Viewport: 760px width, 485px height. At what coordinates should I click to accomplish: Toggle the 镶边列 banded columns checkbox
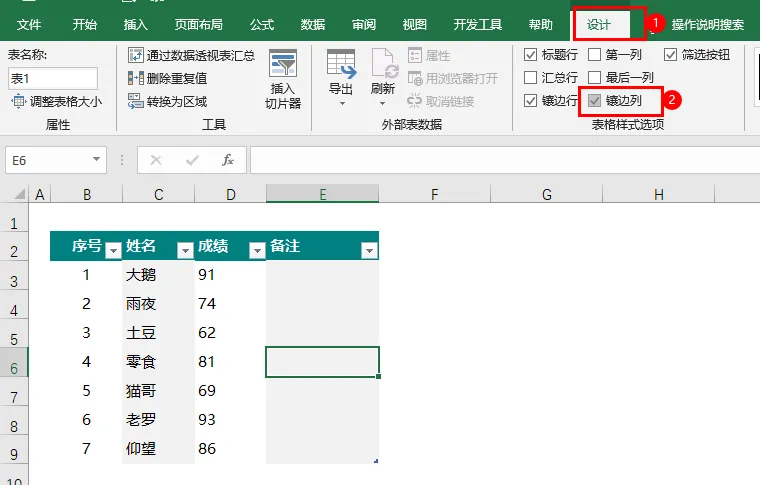[594, 100]
